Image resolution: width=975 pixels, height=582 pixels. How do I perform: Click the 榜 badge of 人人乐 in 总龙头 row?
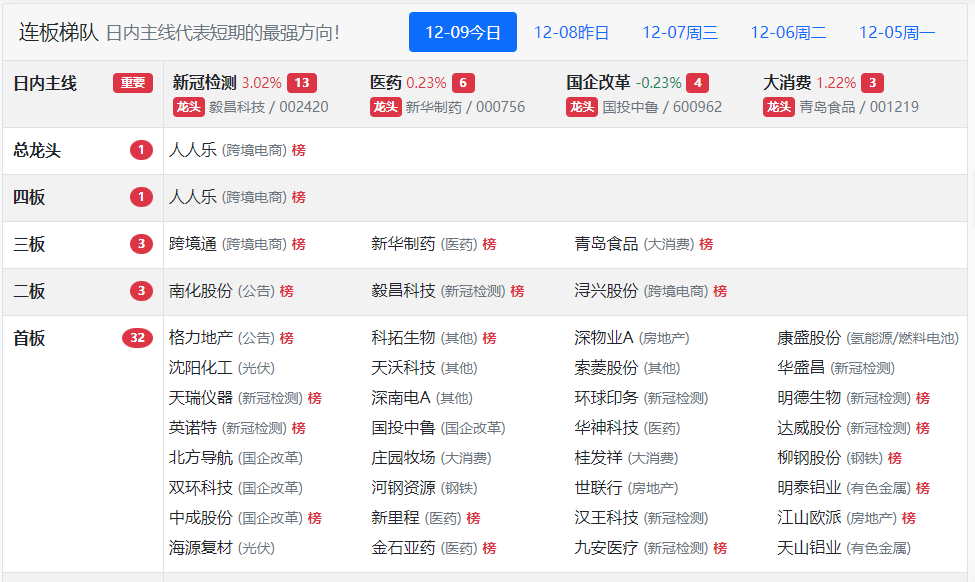(298, 150)
